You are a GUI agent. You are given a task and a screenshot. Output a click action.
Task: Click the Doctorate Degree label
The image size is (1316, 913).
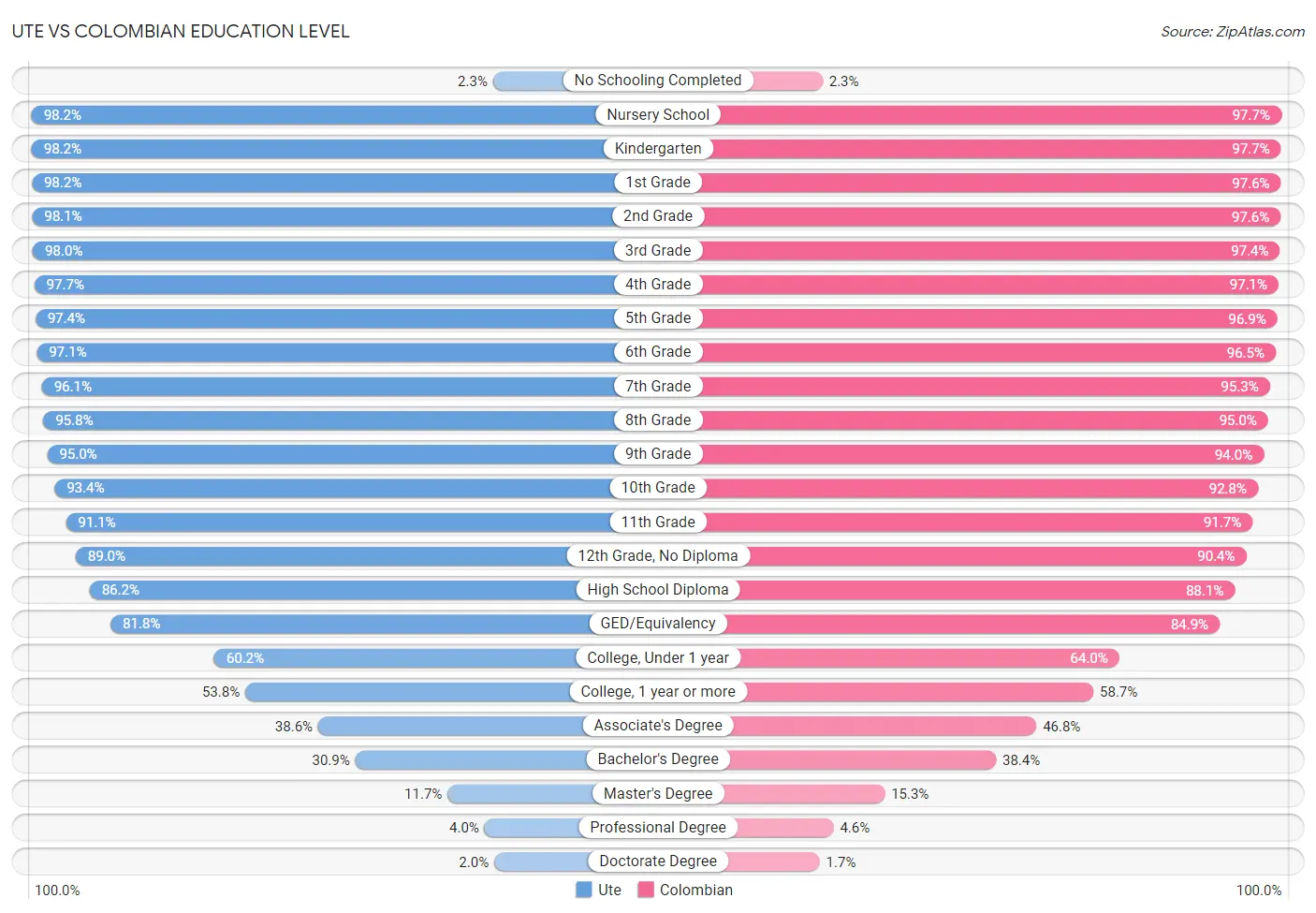[658, 861]
